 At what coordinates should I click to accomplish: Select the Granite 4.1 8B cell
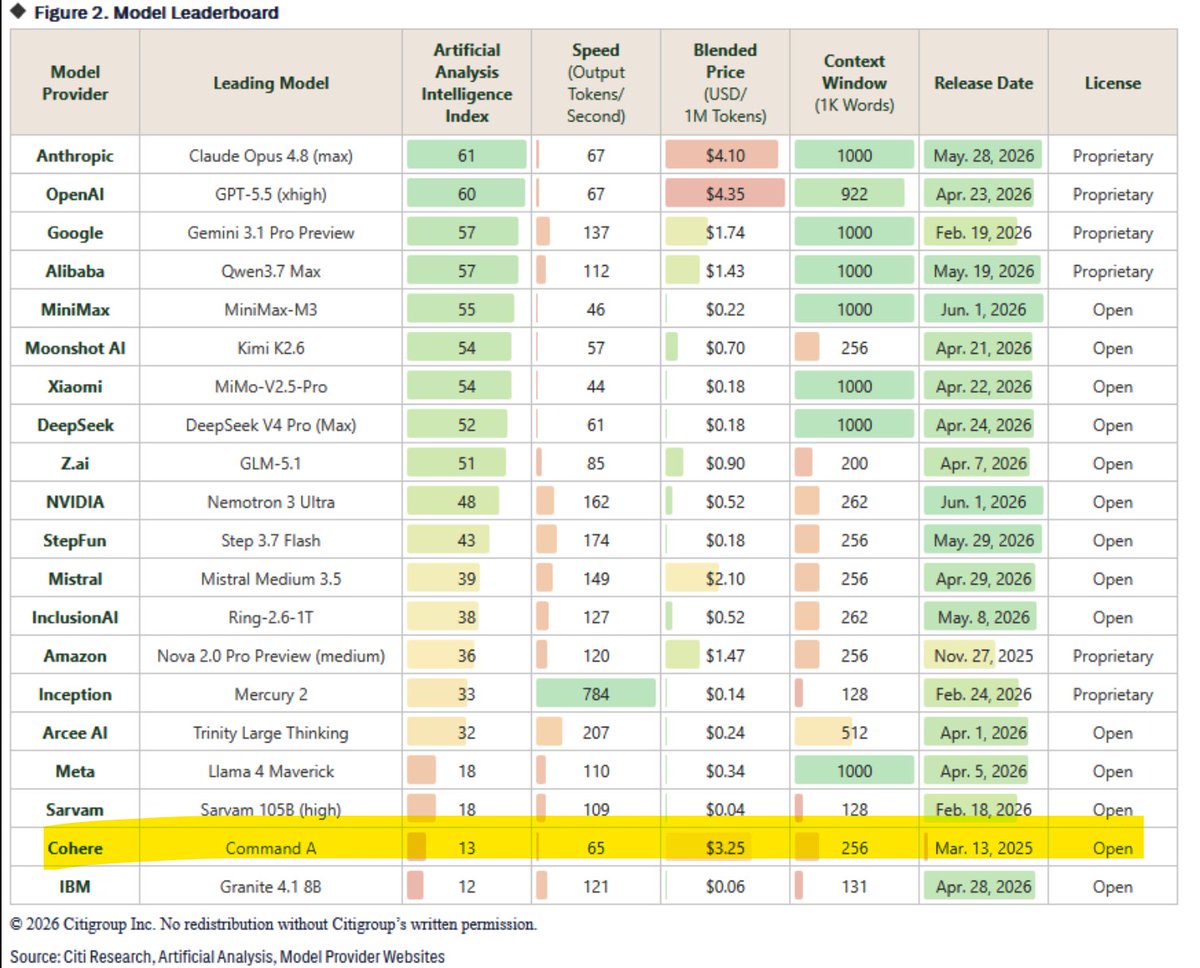[x=271, y=887]
